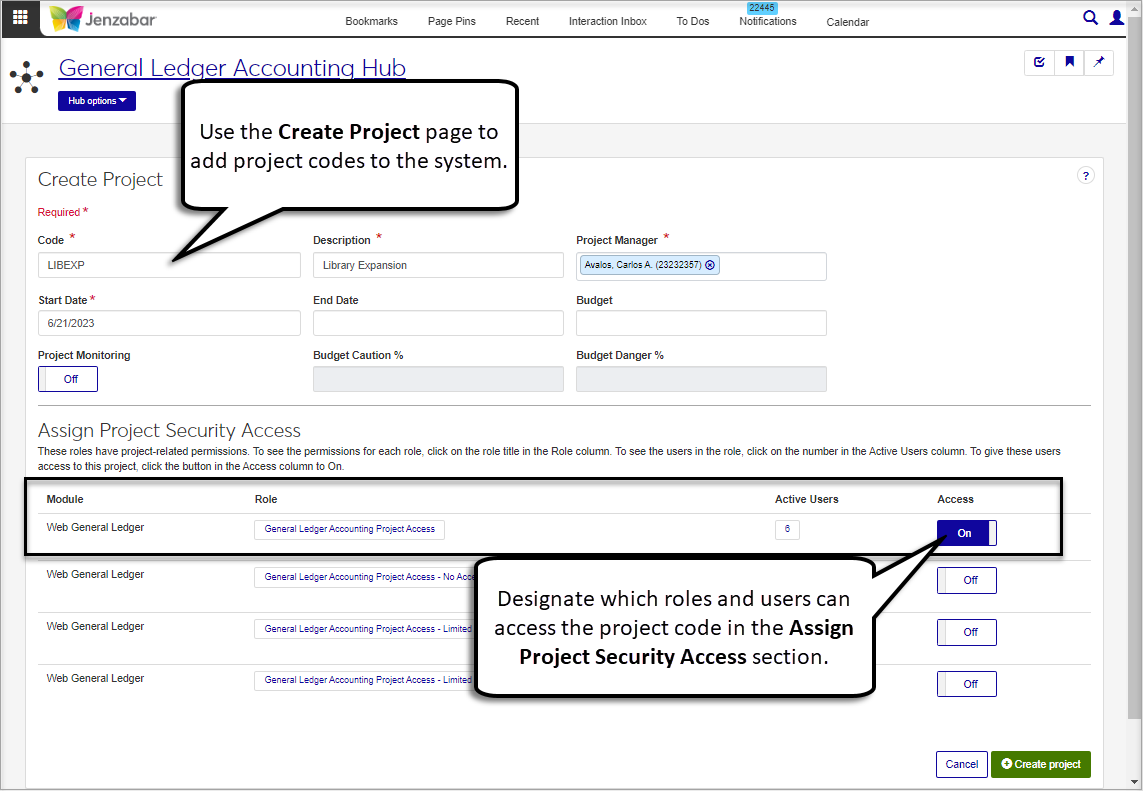Click the bookmark page icon
Viewport: 1143px width, 791px height.
point(1069,62)
